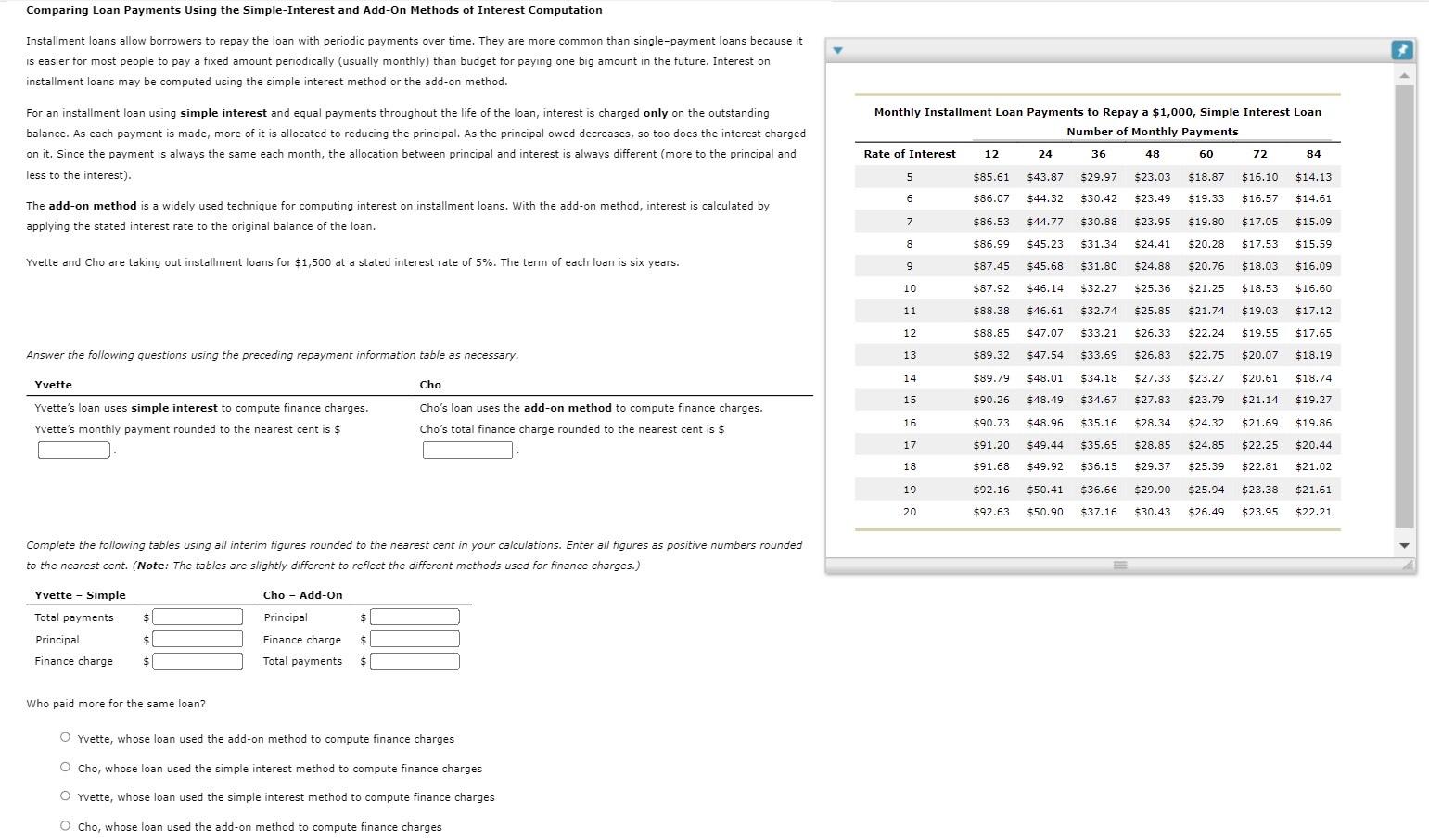
Task: Click the Finance charge field under Cho – Add-On
Action: tap(414, 639)
